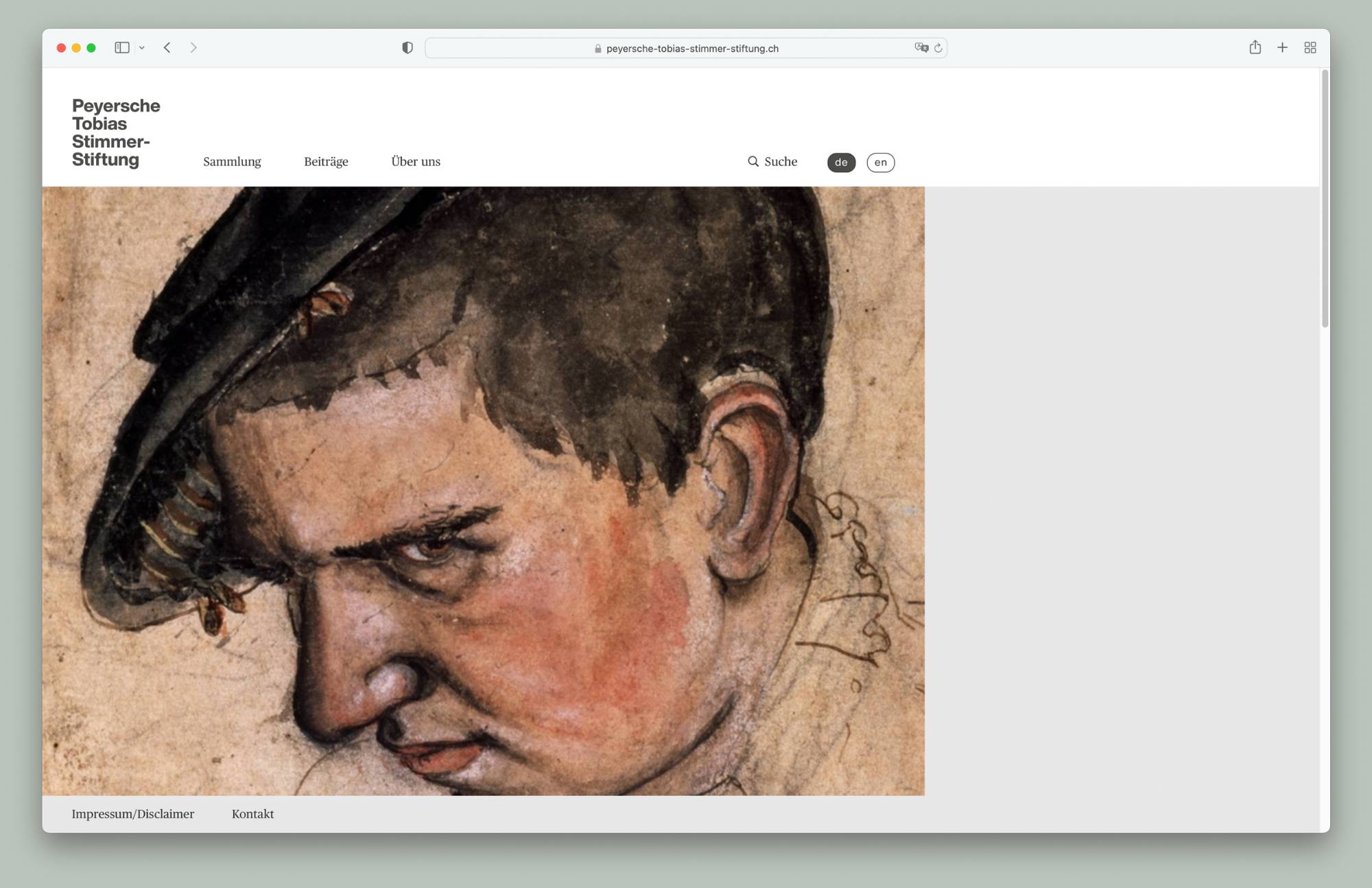
Task: Click the address bar URL field
Action: click(x=686, y=48)
